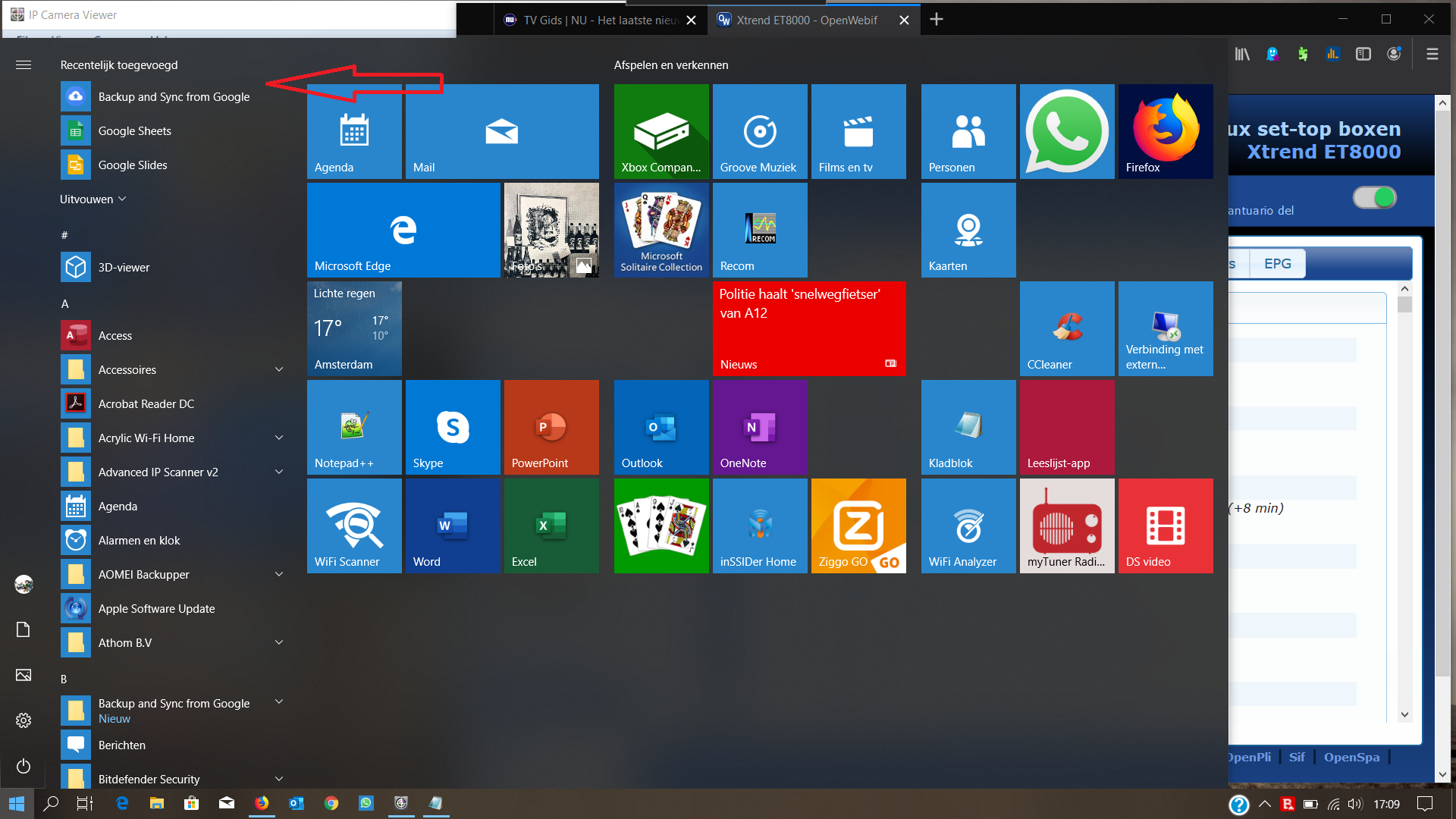Open the Xbox Companion tile
Screen dimensions: 1456x819
tap(661, 131)
